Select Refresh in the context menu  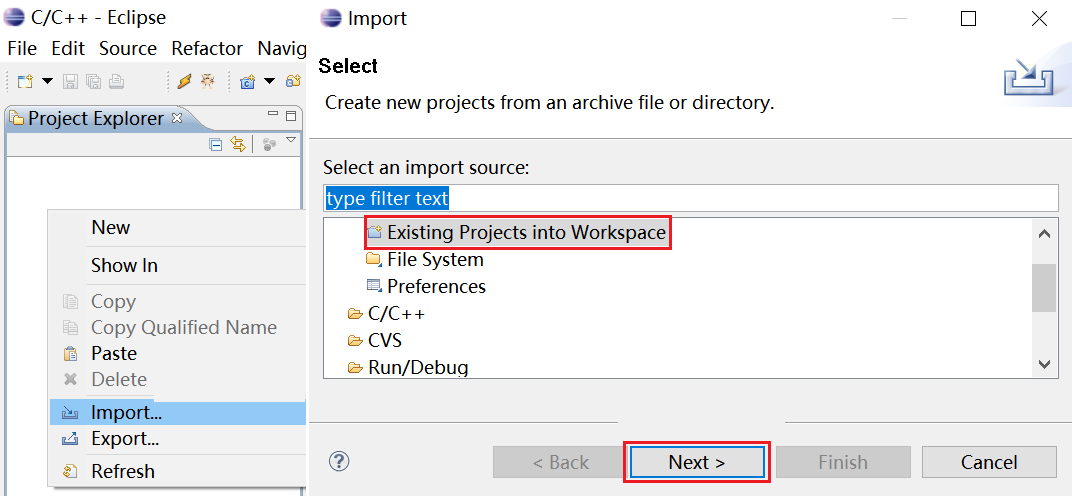(x=122, y=471)
